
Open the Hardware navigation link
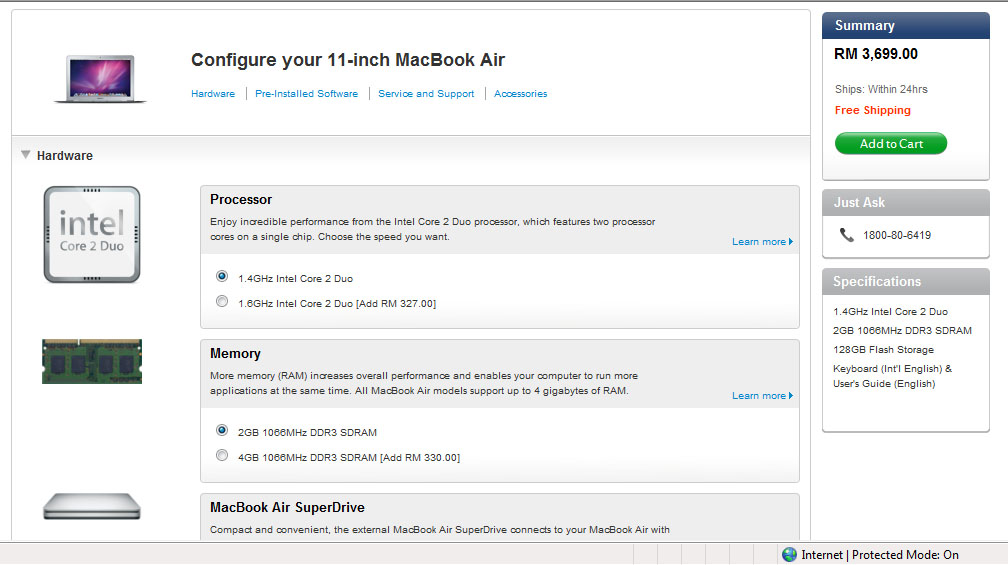point(213,94)
